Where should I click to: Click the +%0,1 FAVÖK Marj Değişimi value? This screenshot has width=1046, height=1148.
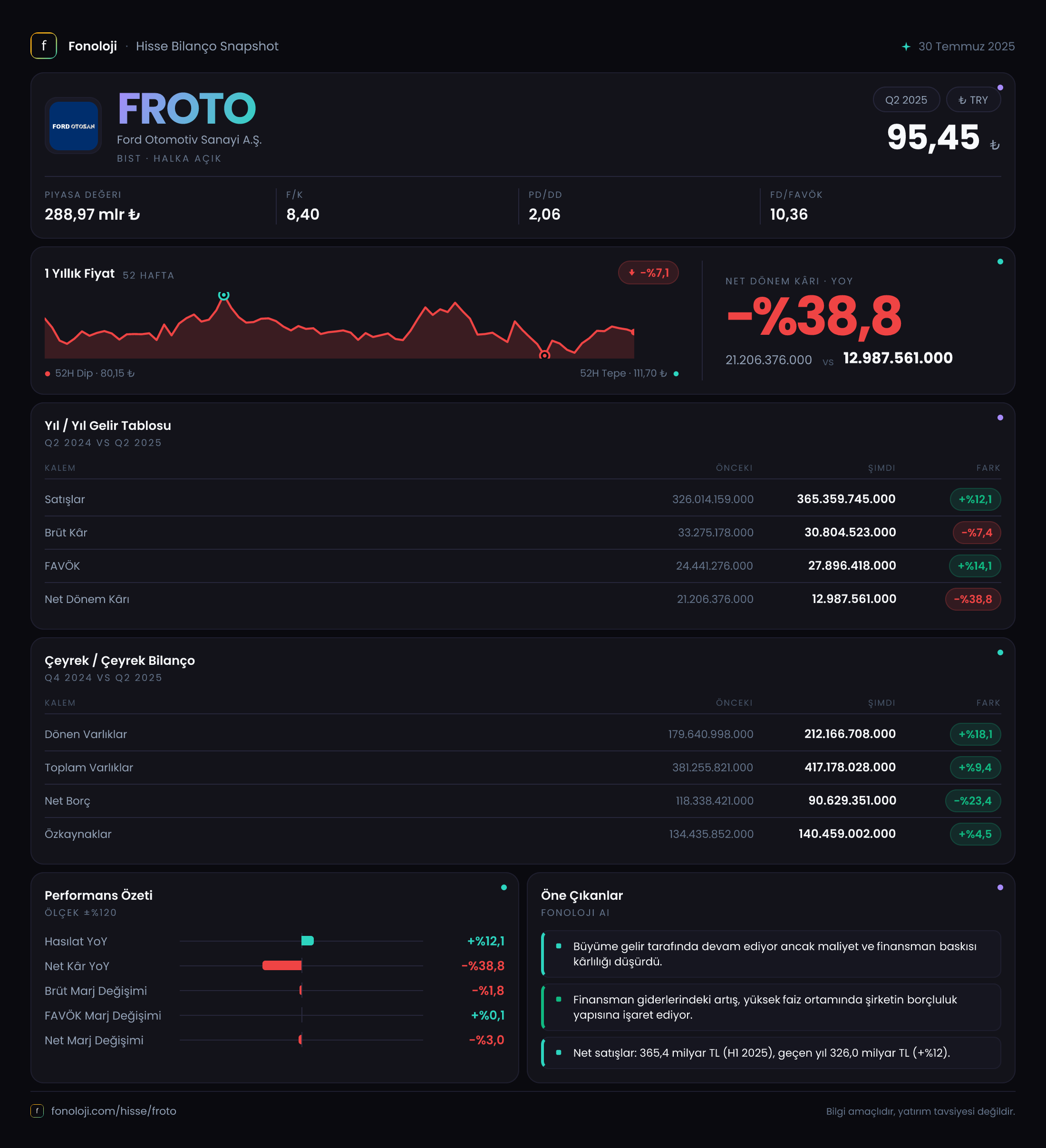(x=488, y=1015)
